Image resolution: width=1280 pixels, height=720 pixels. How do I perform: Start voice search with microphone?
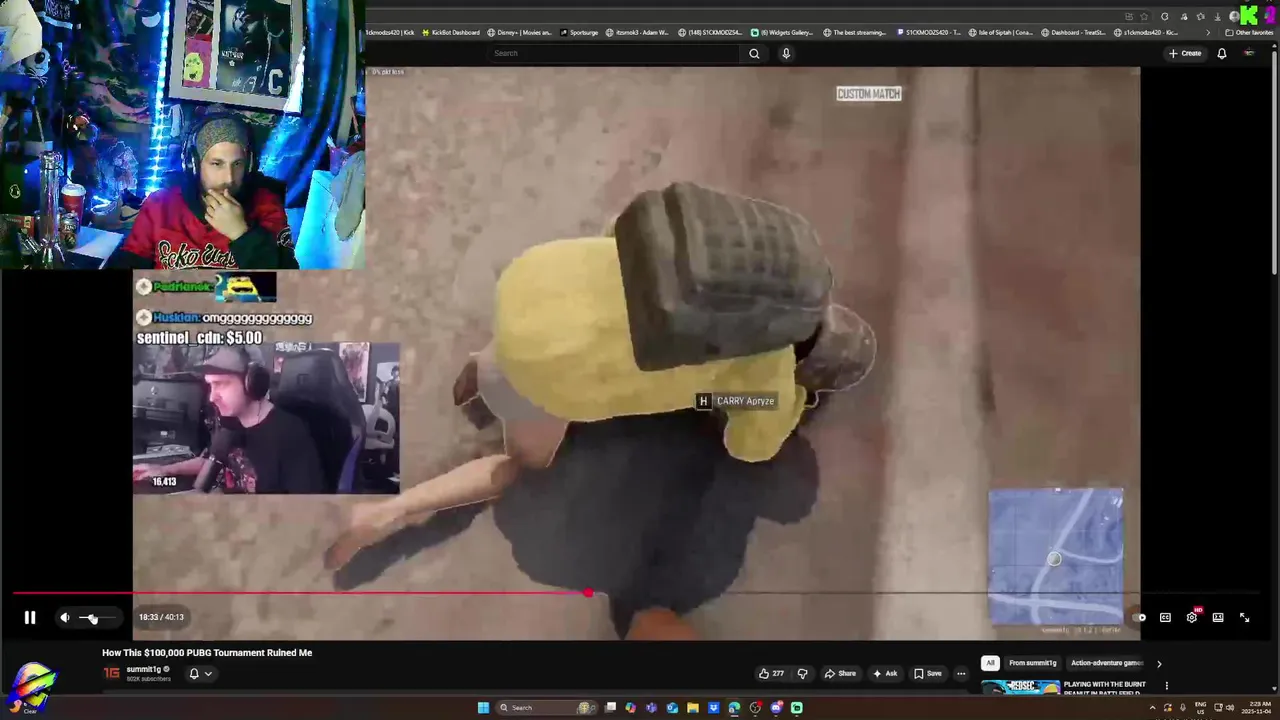pyautogui.click(x=786, y=53)
